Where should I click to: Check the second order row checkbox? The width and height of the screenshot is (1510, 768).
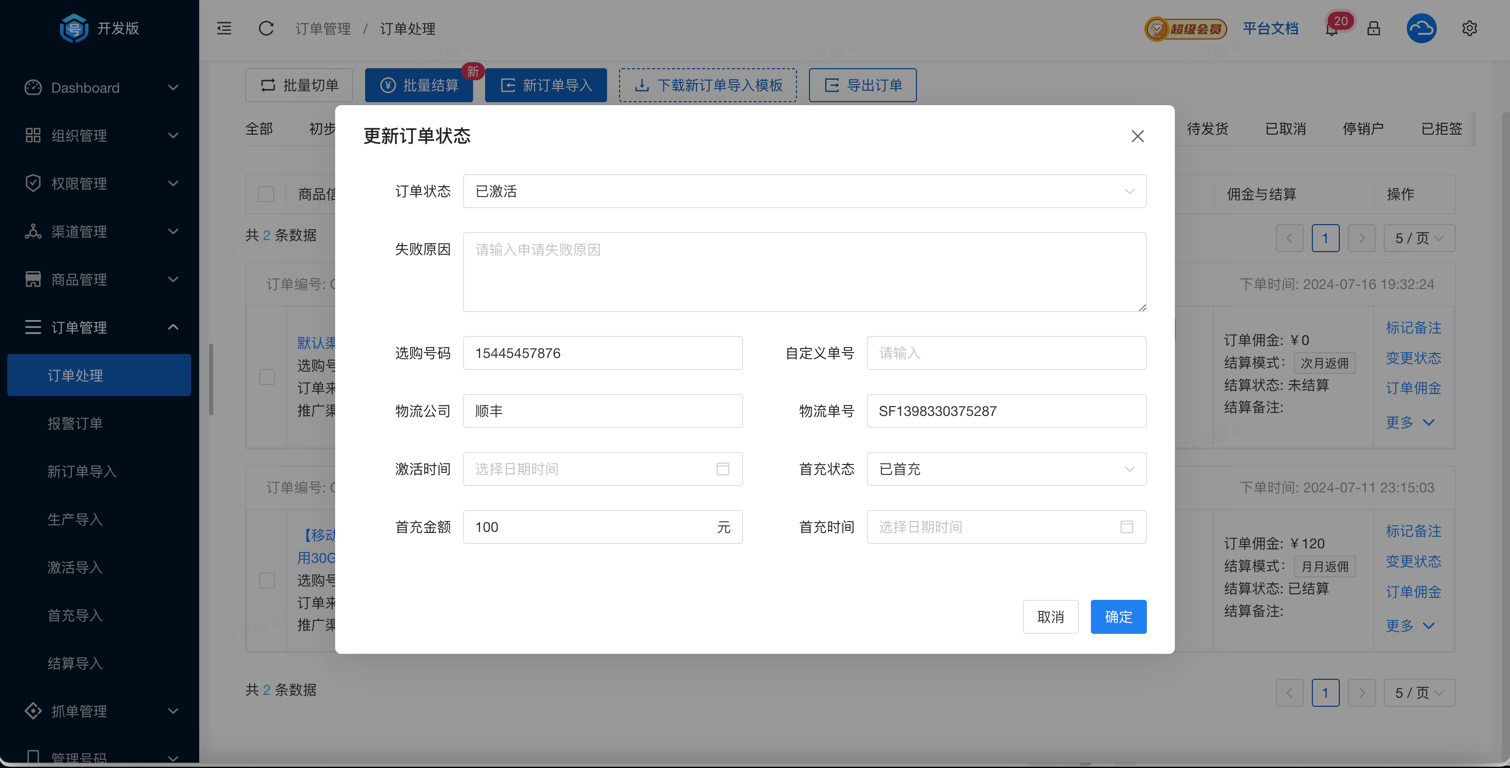pos(267,580)
